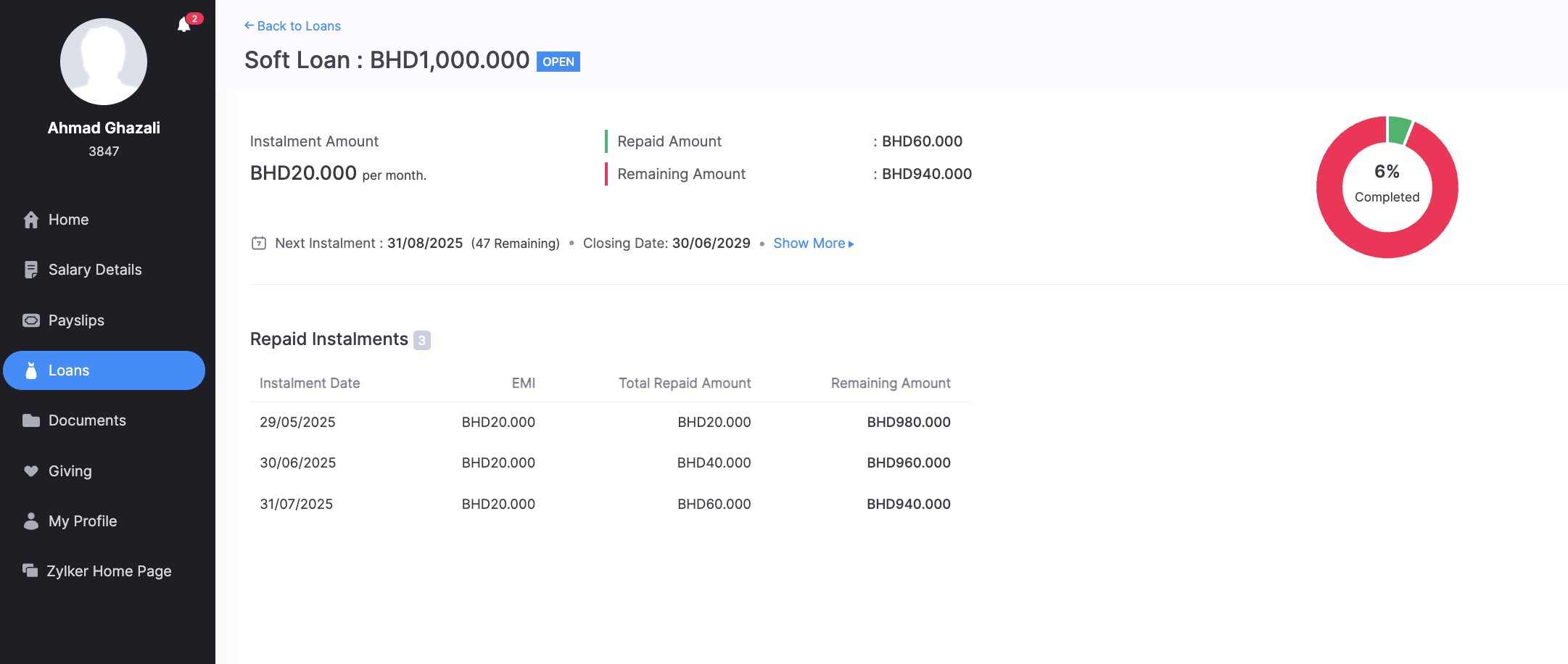Click the 6% Completed donut chart

coord(1387,186)
